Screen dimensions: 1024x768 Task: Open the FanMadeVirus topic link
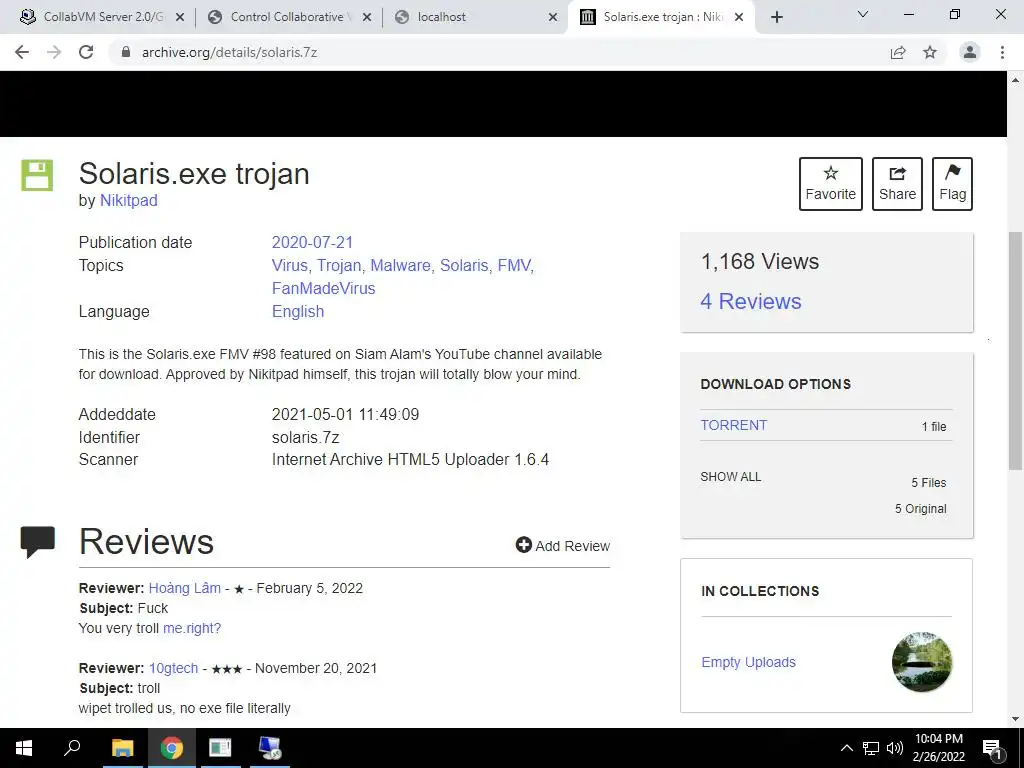tap(323, 288)
